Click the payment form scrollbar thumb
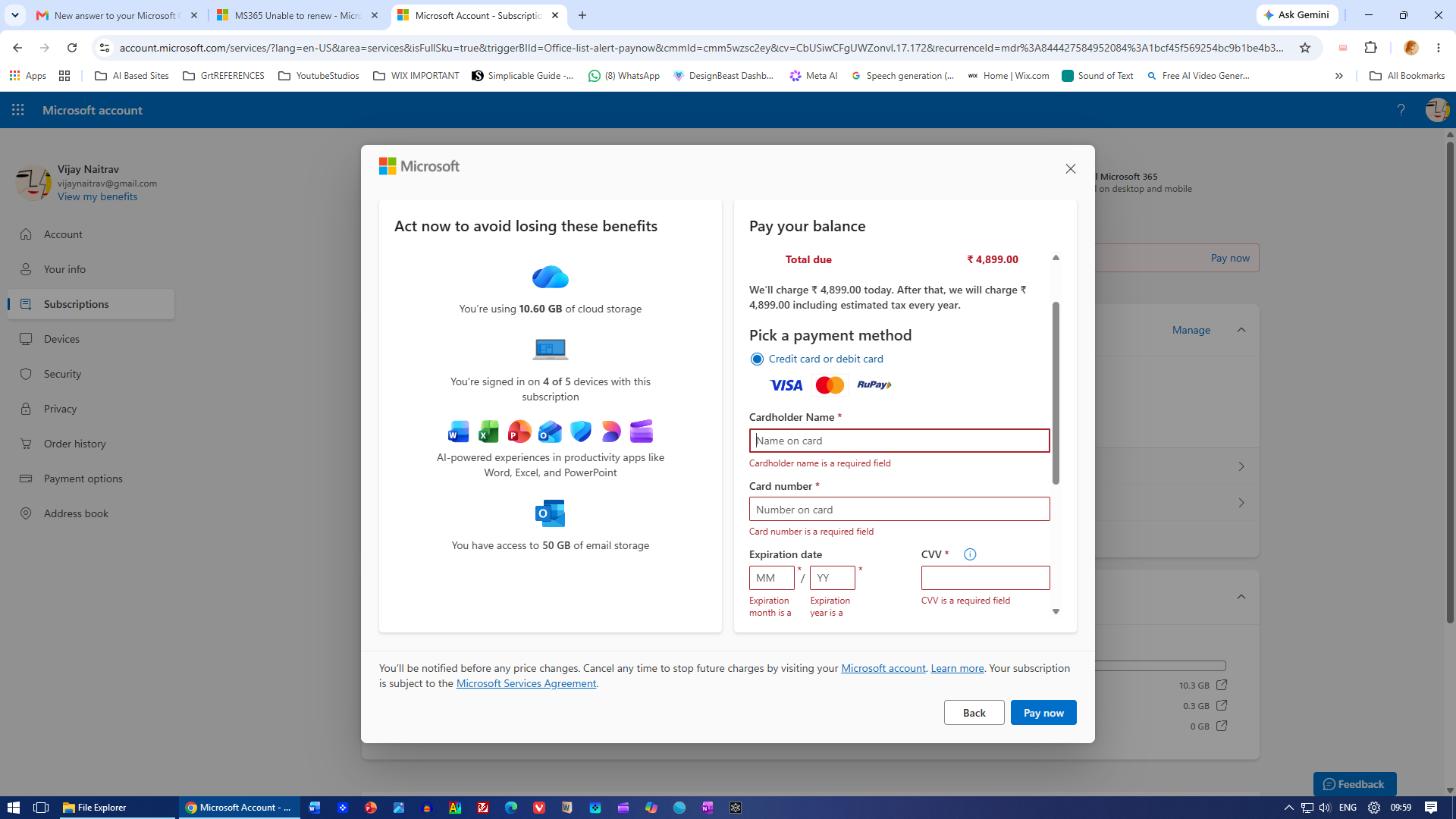Viewport: 1456px width, 819px height. [x=1056, y=393]
